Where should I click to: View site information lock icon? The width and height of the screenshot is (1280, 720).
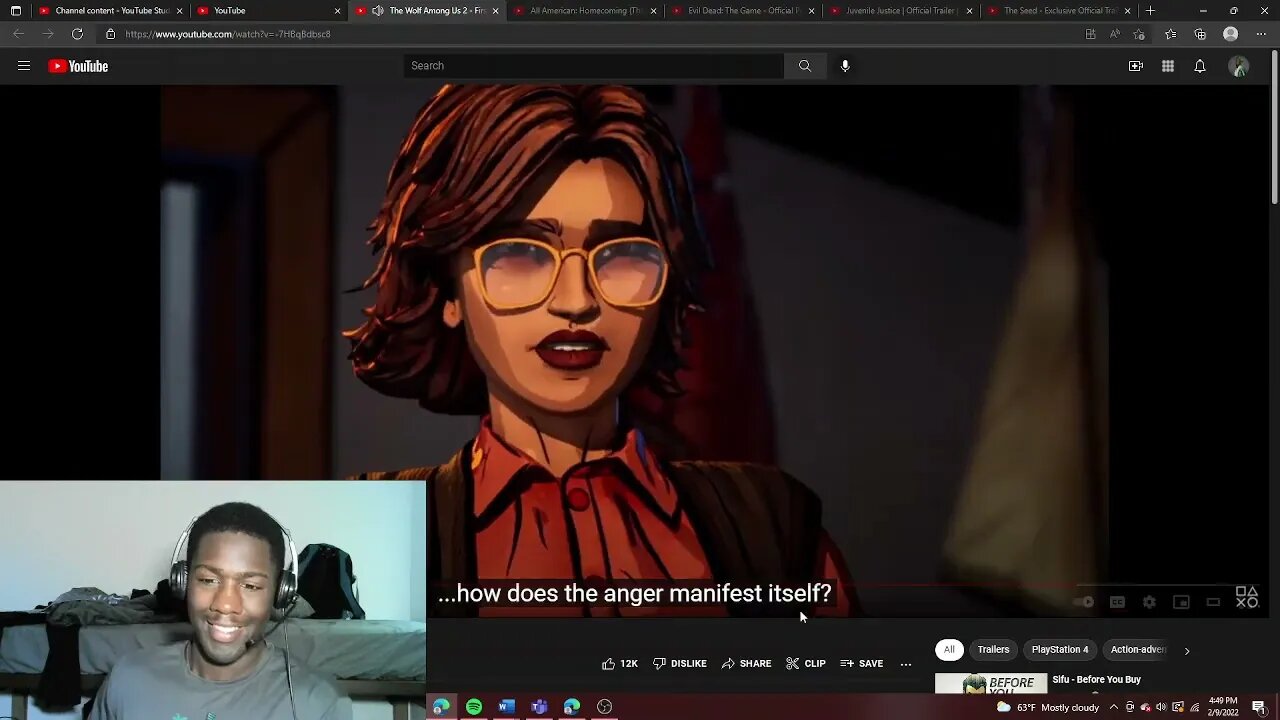[111, 34]
